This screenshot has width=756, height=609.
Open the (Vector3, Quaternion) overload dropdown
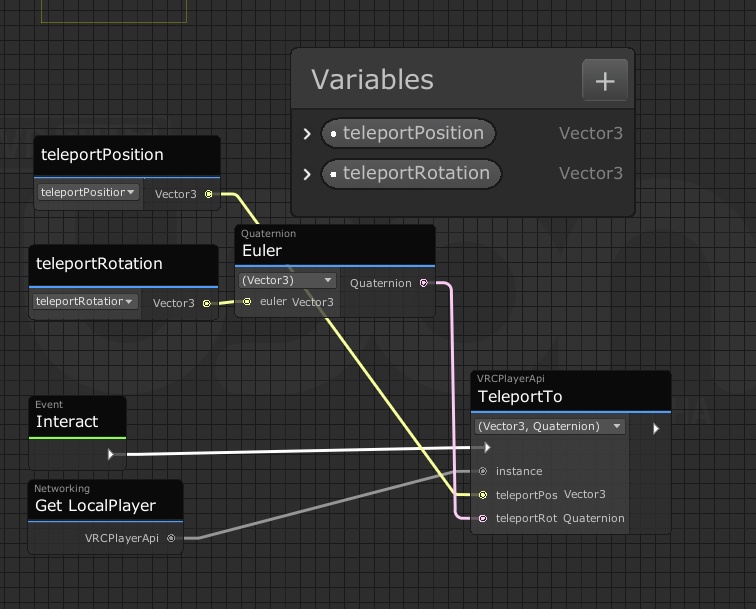coord(549,426)
